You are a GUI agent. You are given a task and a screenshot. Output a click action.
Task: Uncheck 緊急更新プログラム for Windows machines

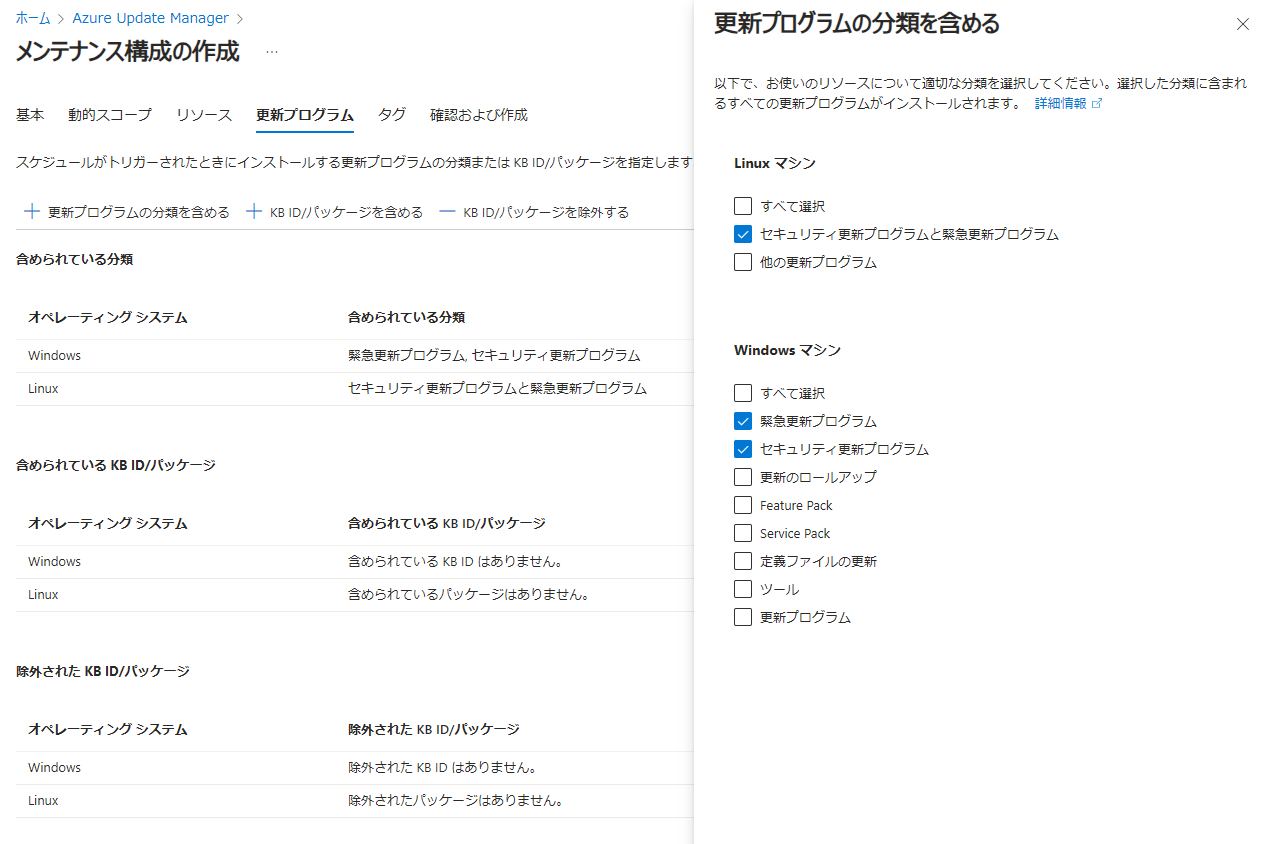[743, 420]
